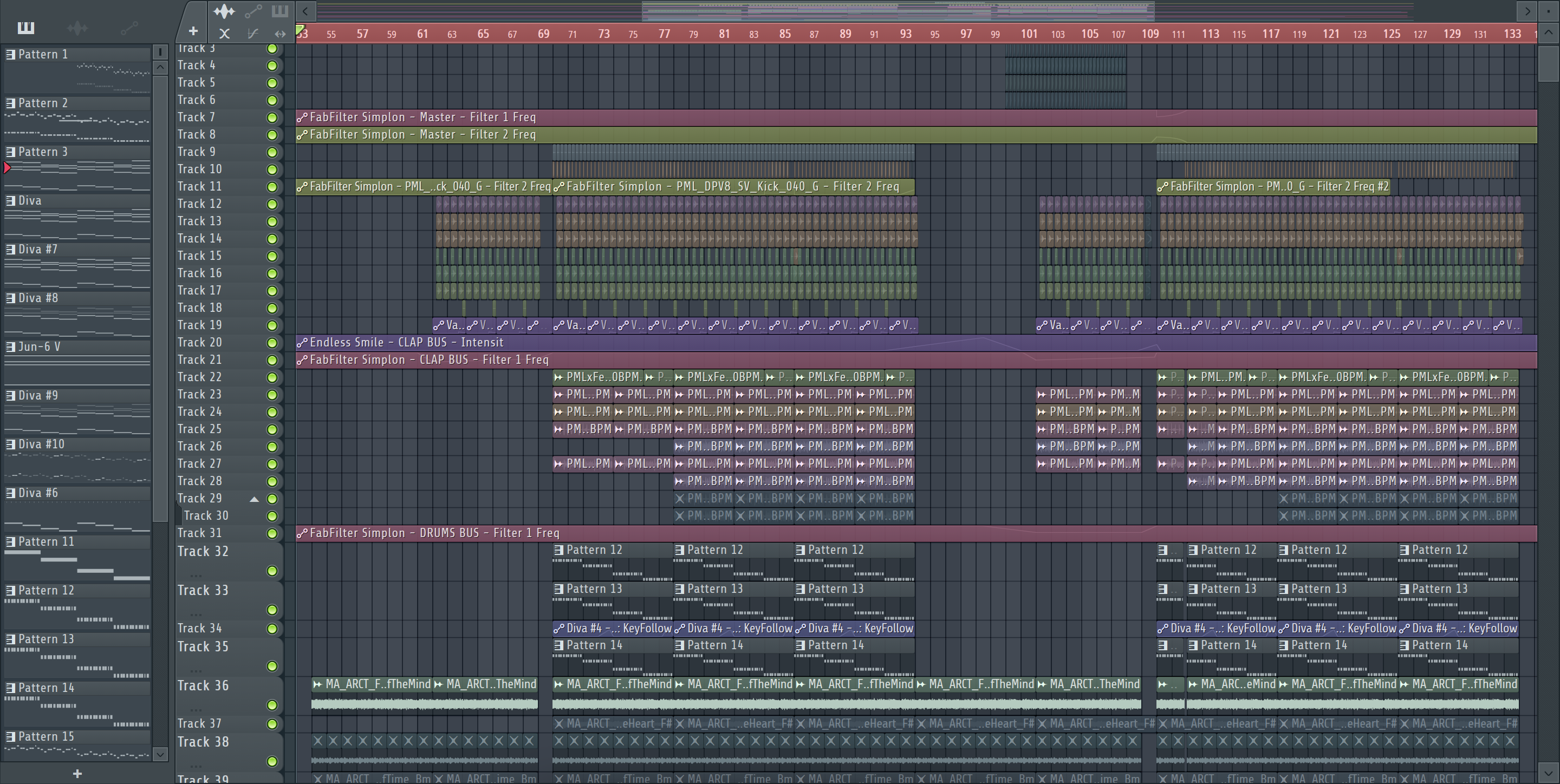1560x784 pixels.
Task: Click the button above the picker scroll-up arrow
Action: tap(160, 52)
